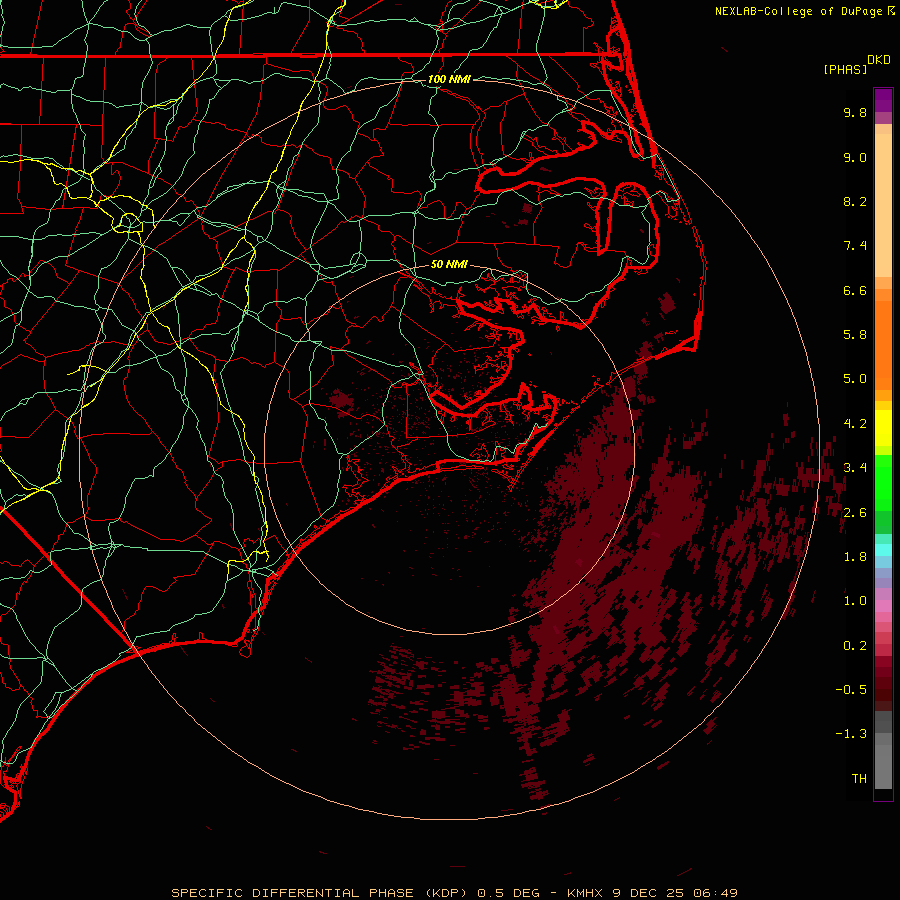
Task: Click the 4.2 value on the scale
Action: 855,424
